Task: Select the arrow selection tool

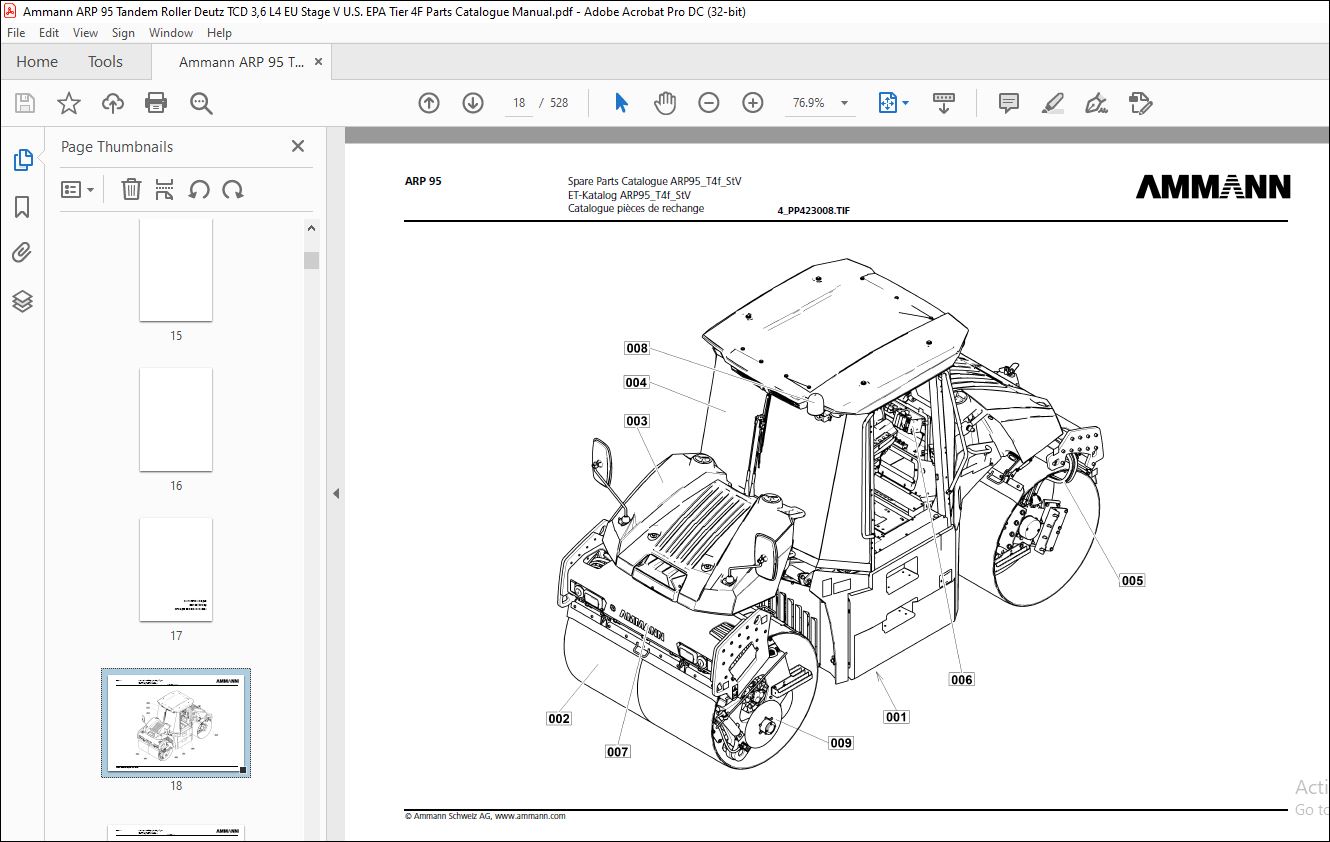Action: click(x=621, y=103)
